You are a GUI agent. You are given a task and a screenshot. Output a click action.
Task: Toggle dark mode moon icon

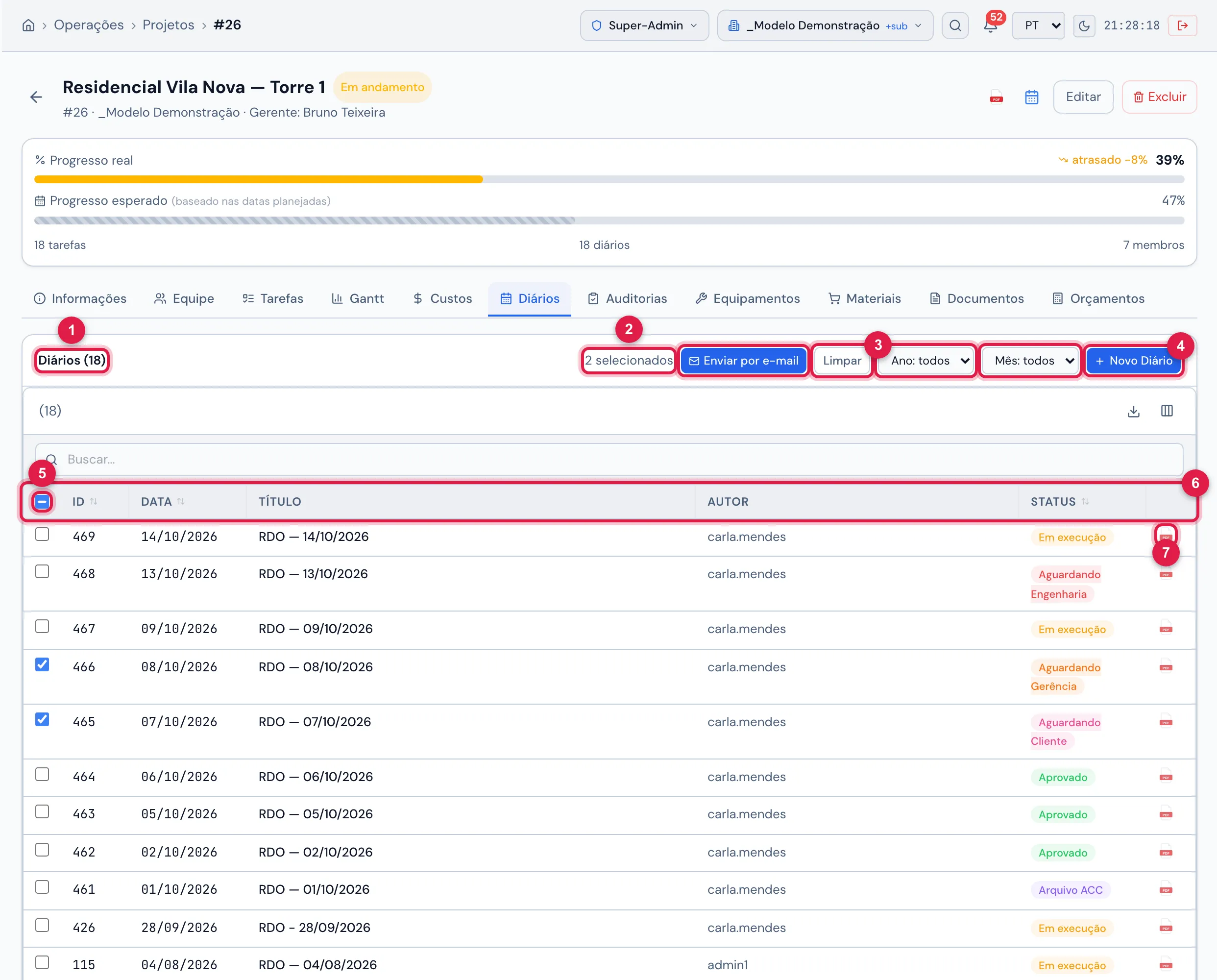pos(1084,25)
